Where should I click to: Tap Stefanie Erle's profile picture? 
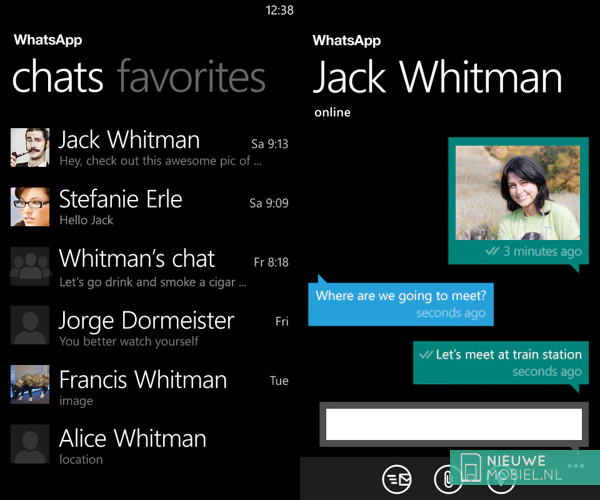(x=30, y=207)
